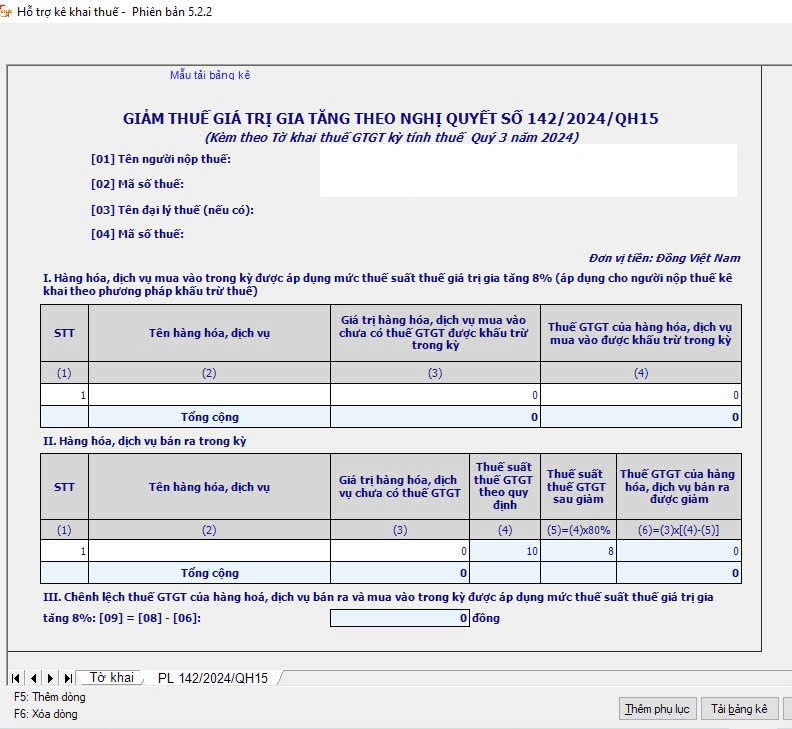The height and width of the screenshot is (729, 792).
Task: Click the regulated VAT rate cell showing 10
Action: [505, 551]
